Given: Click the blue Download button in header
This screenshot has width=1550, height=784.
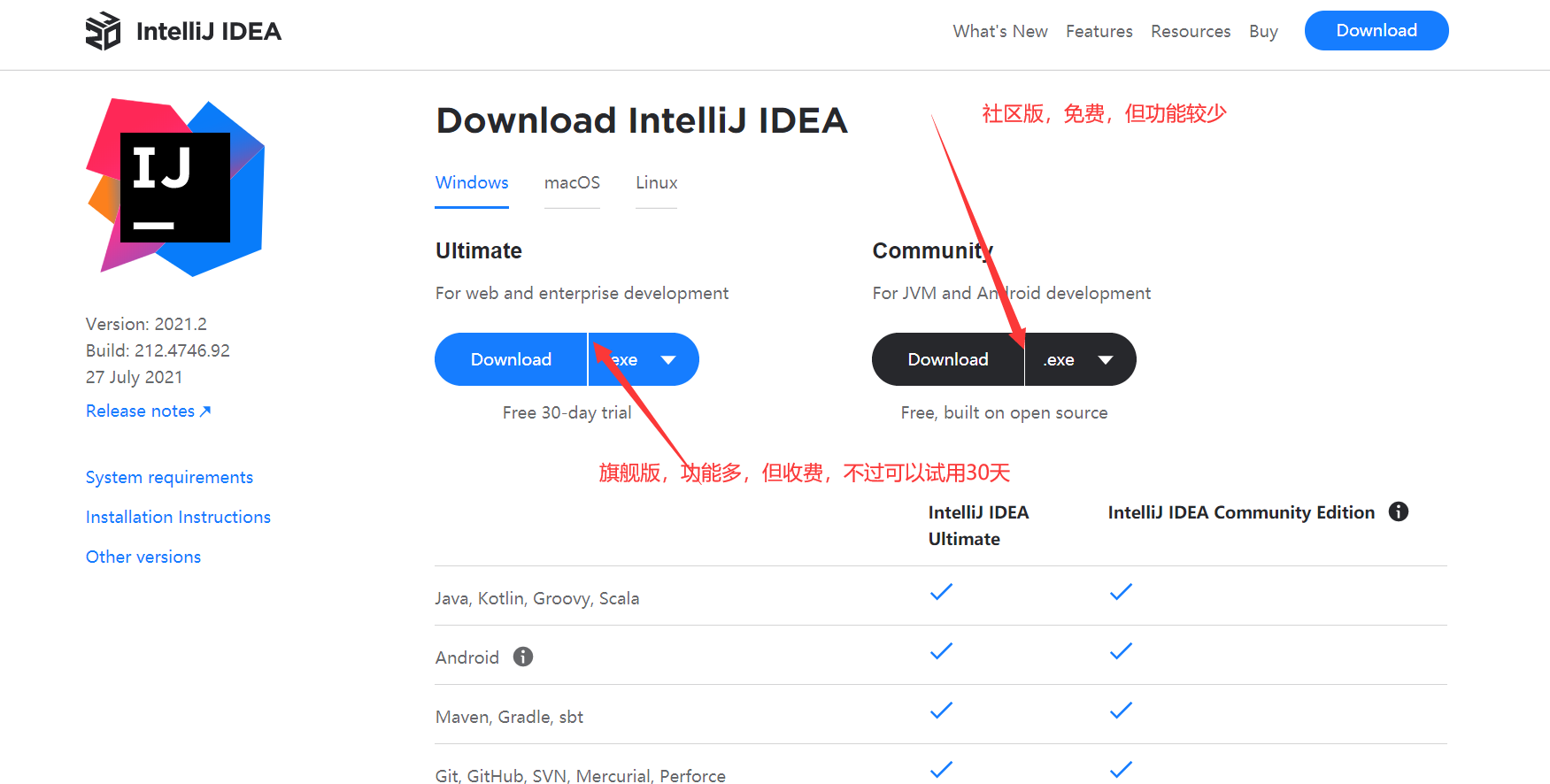Looking at the screenshot, I should [1376, 30].
